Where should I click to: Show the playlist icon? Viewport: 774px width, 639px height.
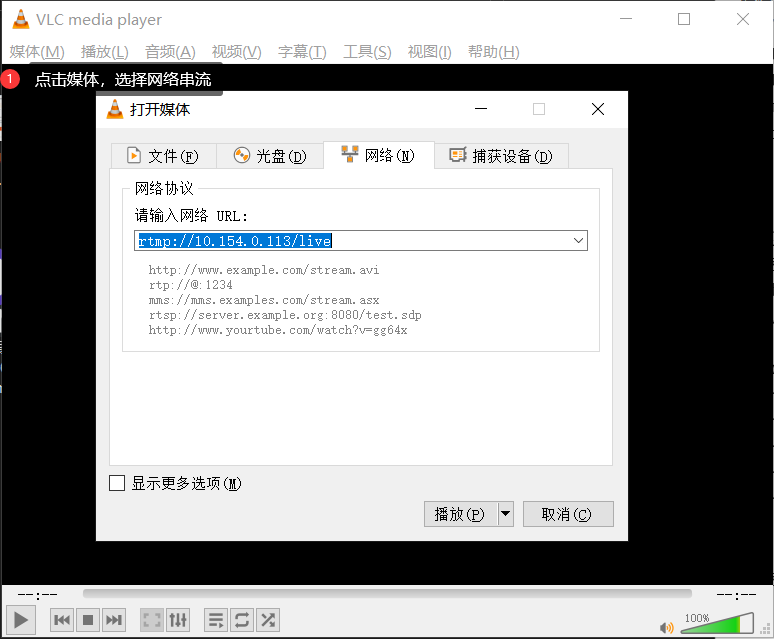tap(216, 620)
